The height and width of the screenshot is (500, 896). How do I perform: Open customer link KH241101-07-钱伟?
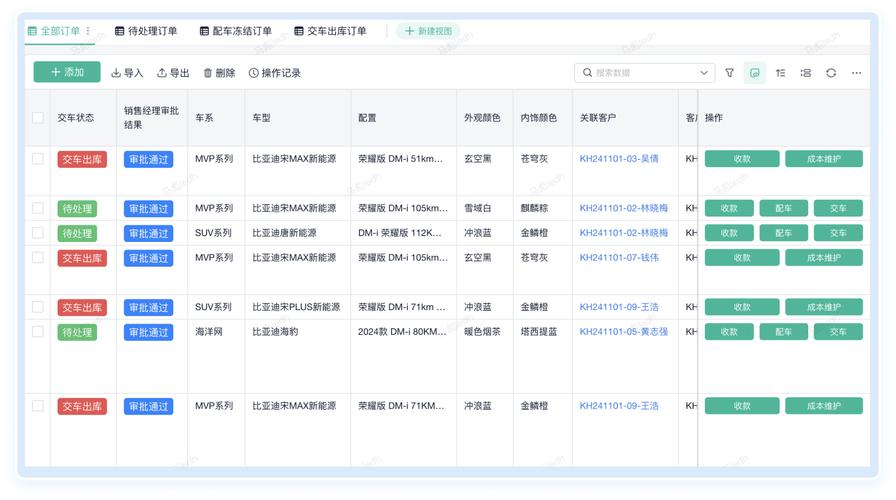pos(619,258)
